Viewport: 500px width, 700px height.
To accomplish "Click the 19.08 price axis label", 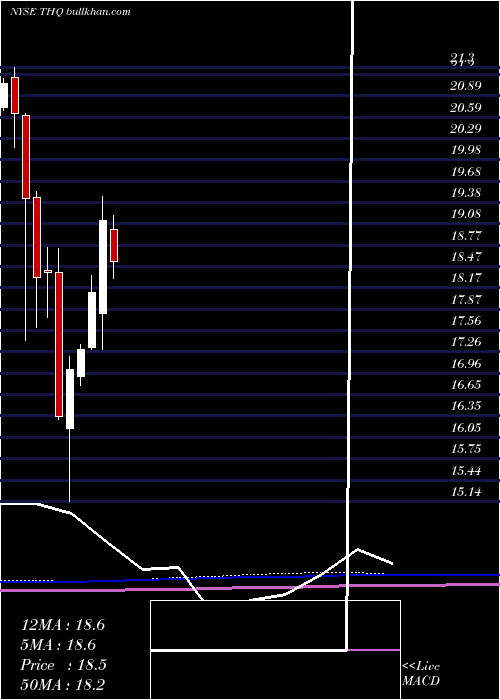I will 466,213.
